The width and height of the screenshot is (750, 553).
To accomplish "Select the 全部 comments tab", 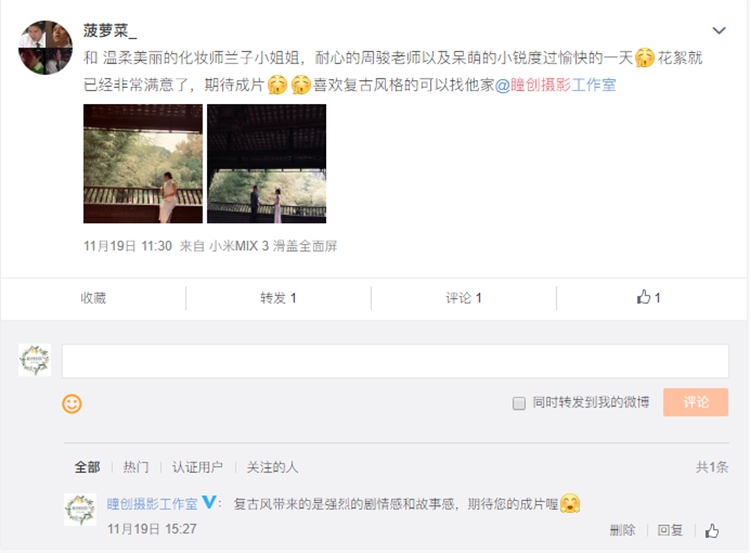I will (x=87, y=467).
